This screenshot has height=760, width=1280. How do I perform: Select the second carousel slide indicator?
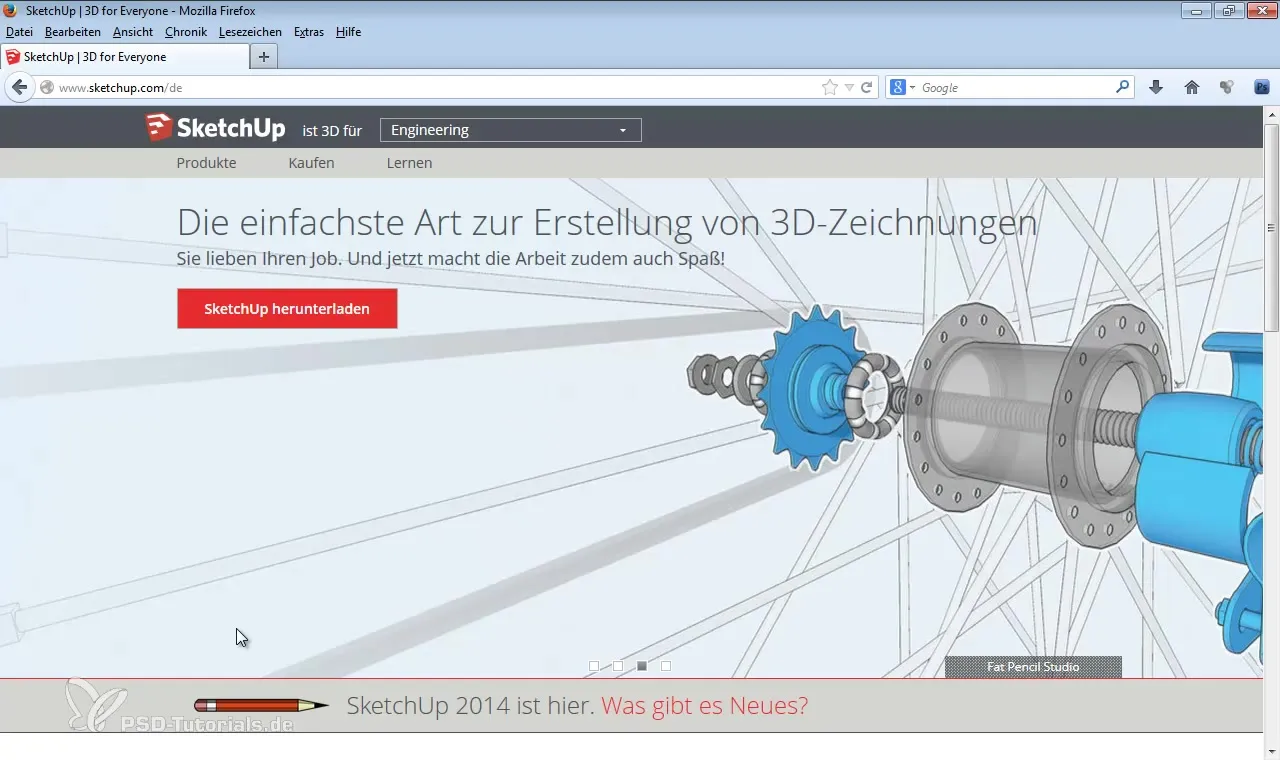(x=618, y=666)
